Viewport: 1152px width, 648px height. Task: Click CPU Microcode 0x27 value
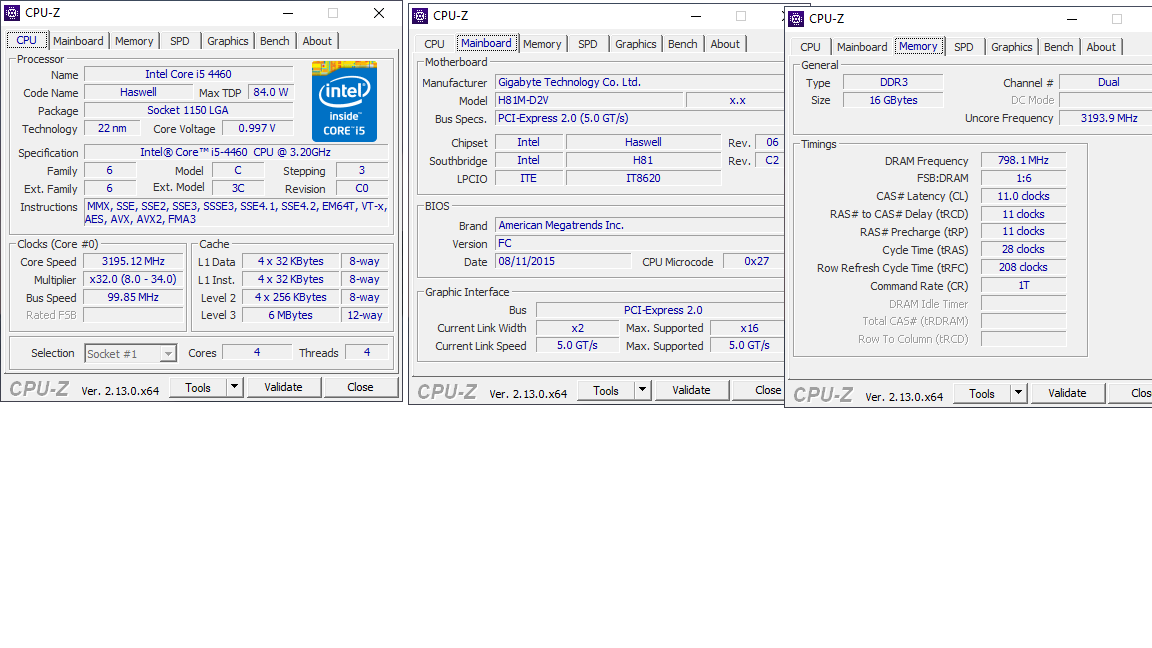(x=754, y=262)
